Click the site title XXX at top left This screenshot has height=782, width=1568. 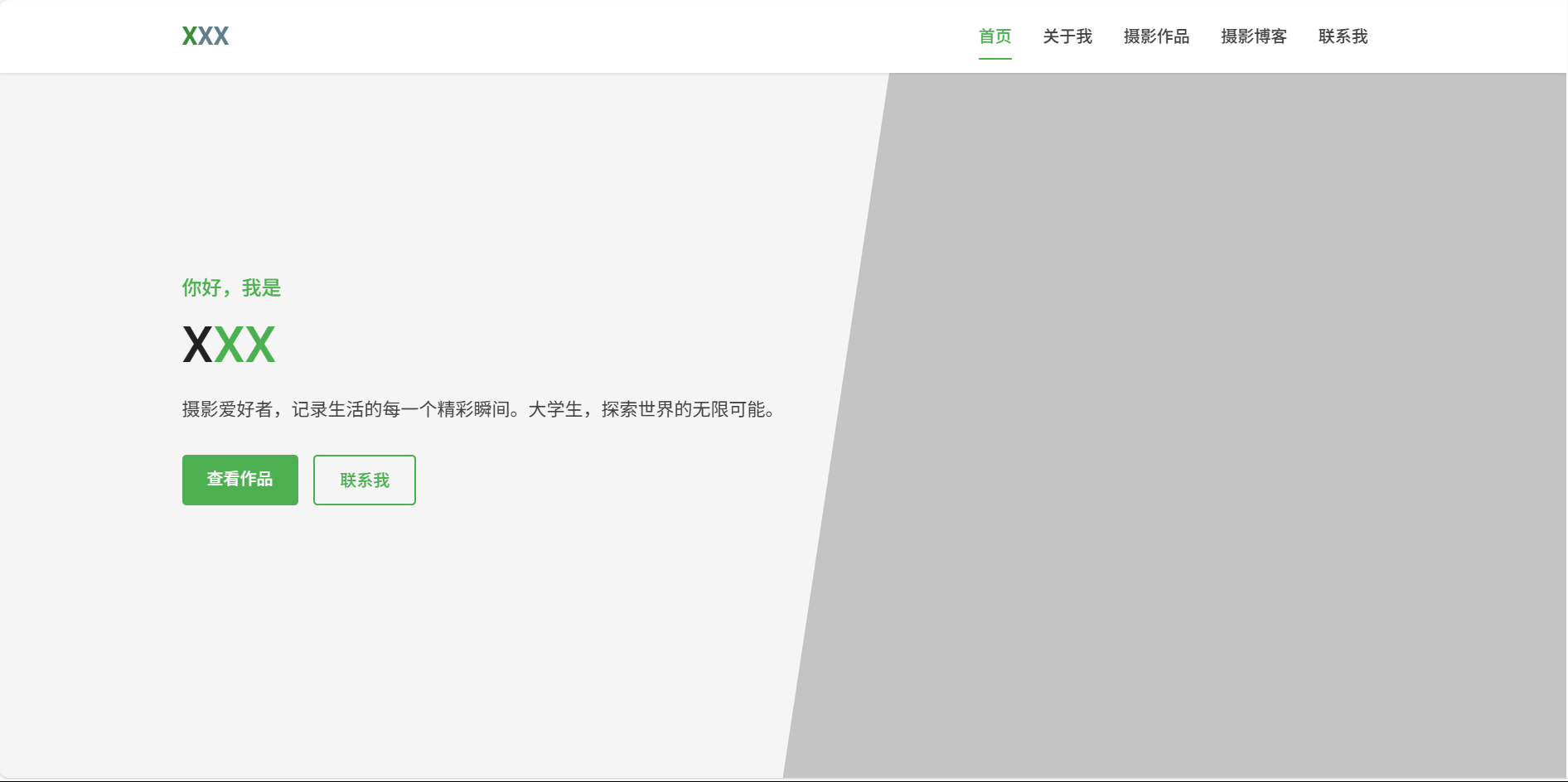click(x=205, y=36)
